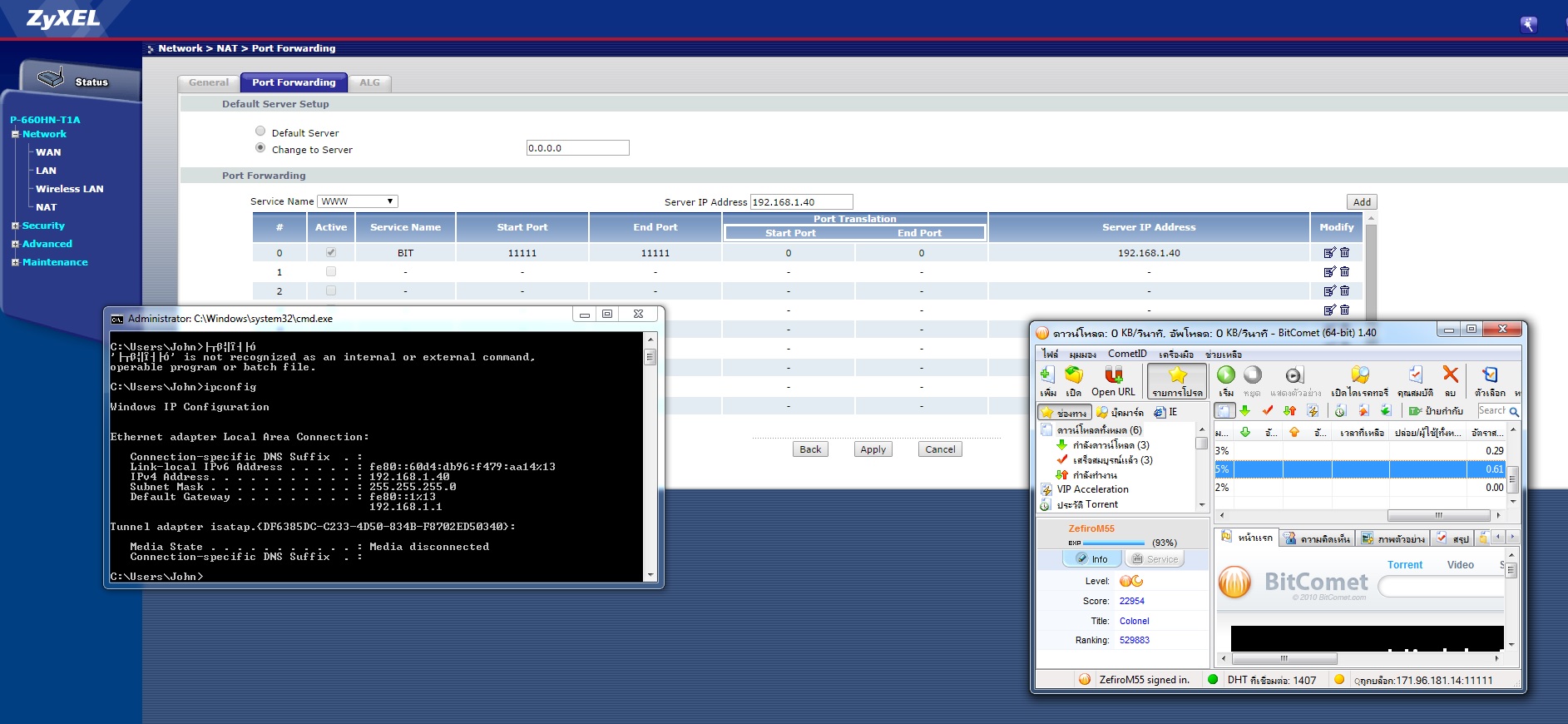The width and height of the screenshot is (1568, 724).
Task: Click the search magnifier icon in BitComet
Action: [1514, 411]
